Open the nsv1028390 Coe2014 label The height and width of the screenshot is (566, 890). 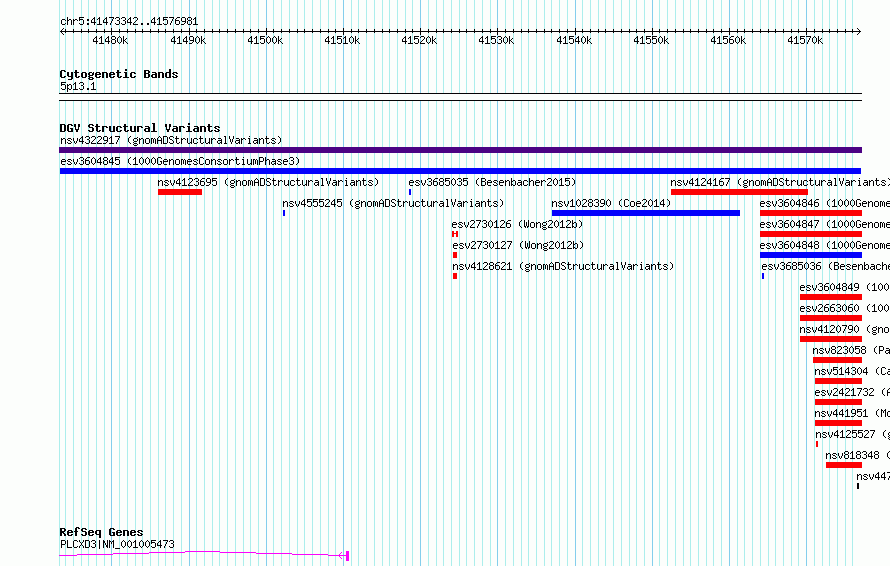tap(611, 203)
